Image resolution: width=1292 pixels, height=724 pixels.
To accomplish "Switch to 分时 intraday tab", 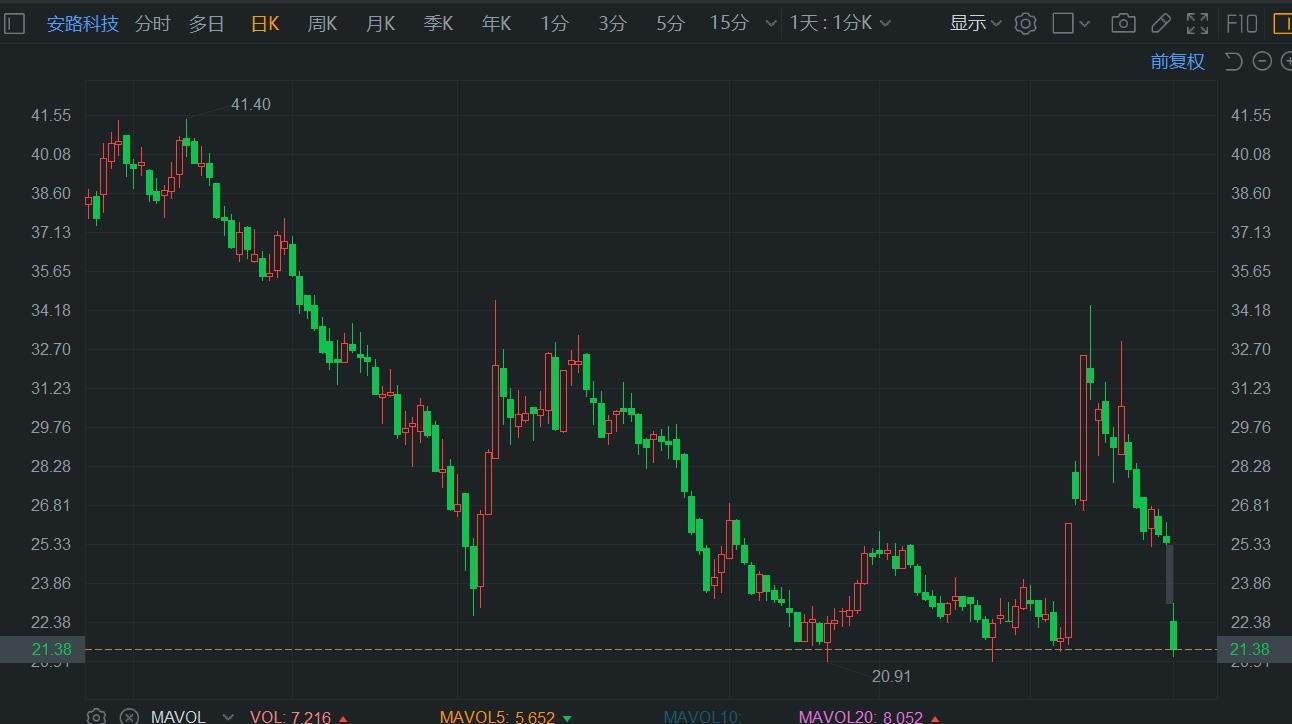I will pos(152,23).
